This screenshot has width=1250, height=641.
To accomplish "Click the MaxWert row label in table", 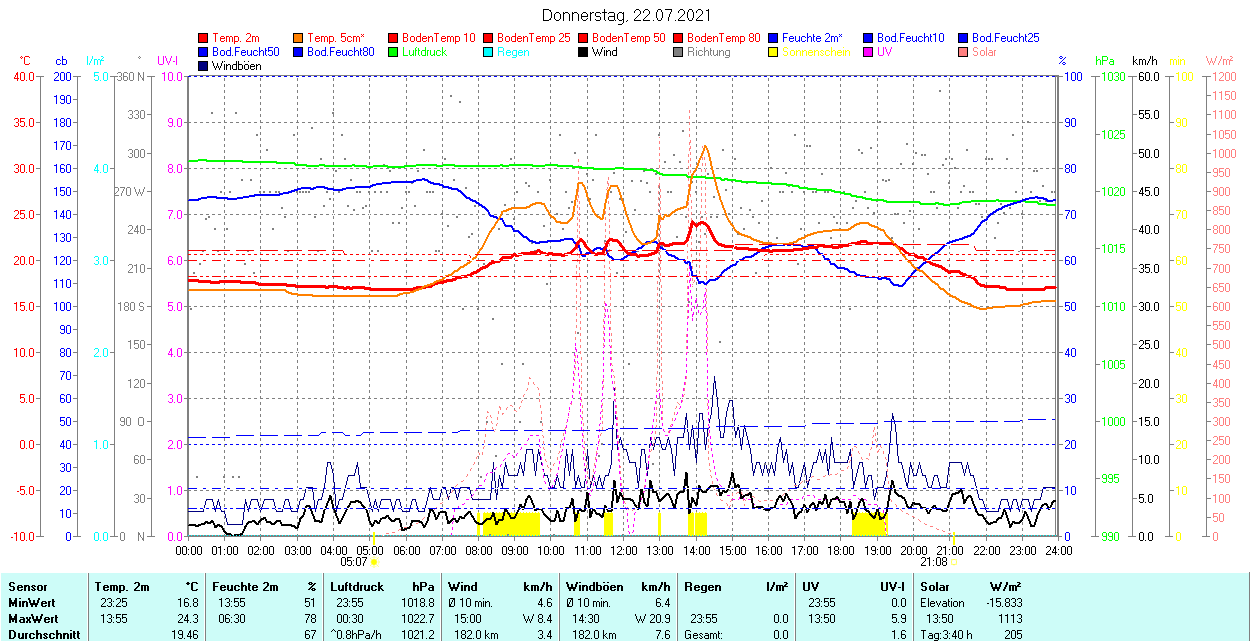I will pyautogui.click(x=33, y=618).
